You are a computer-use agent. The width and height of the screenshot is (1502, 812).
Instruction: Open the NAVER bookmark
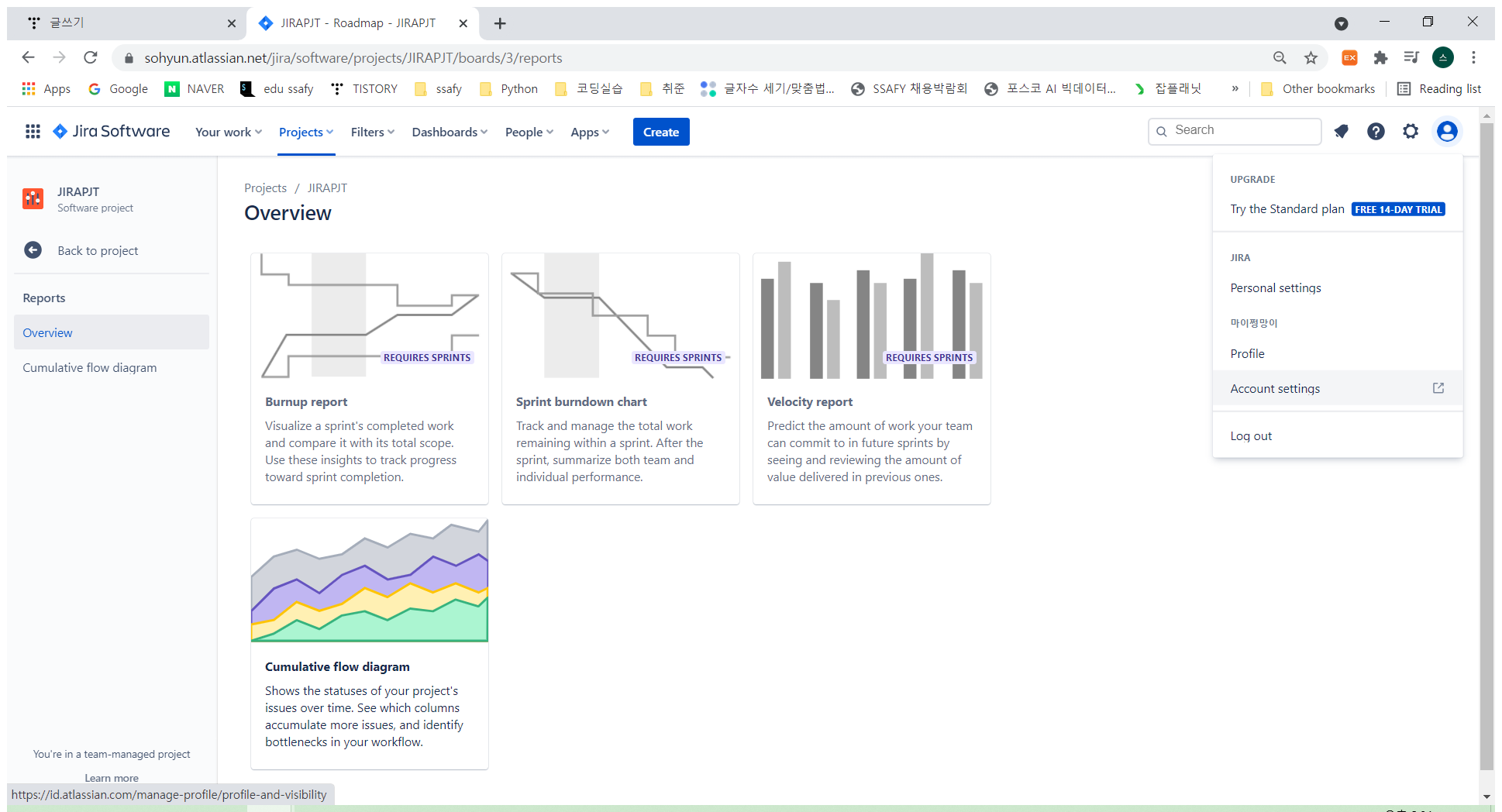pyautogui.click(x=195, y=89)
